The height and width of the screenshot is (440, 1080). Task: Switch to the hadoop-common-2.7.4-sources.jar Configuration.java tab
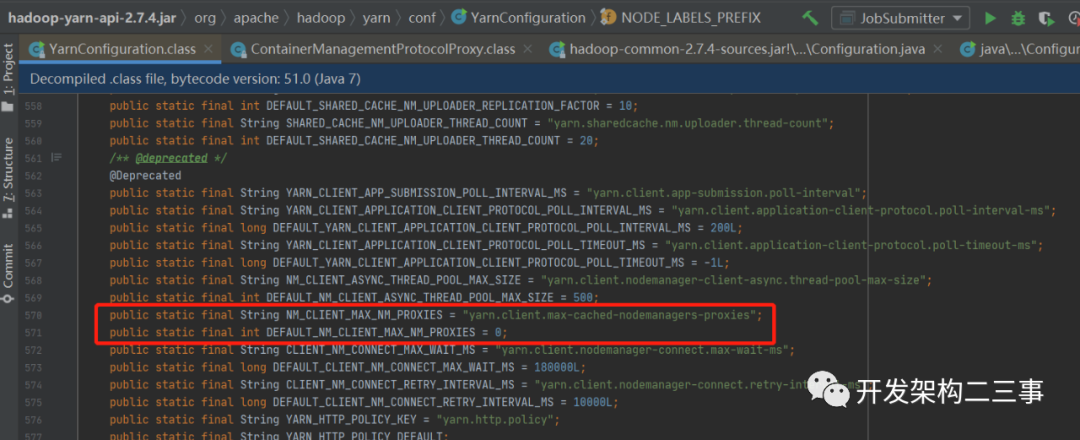(x=747, y=50)
